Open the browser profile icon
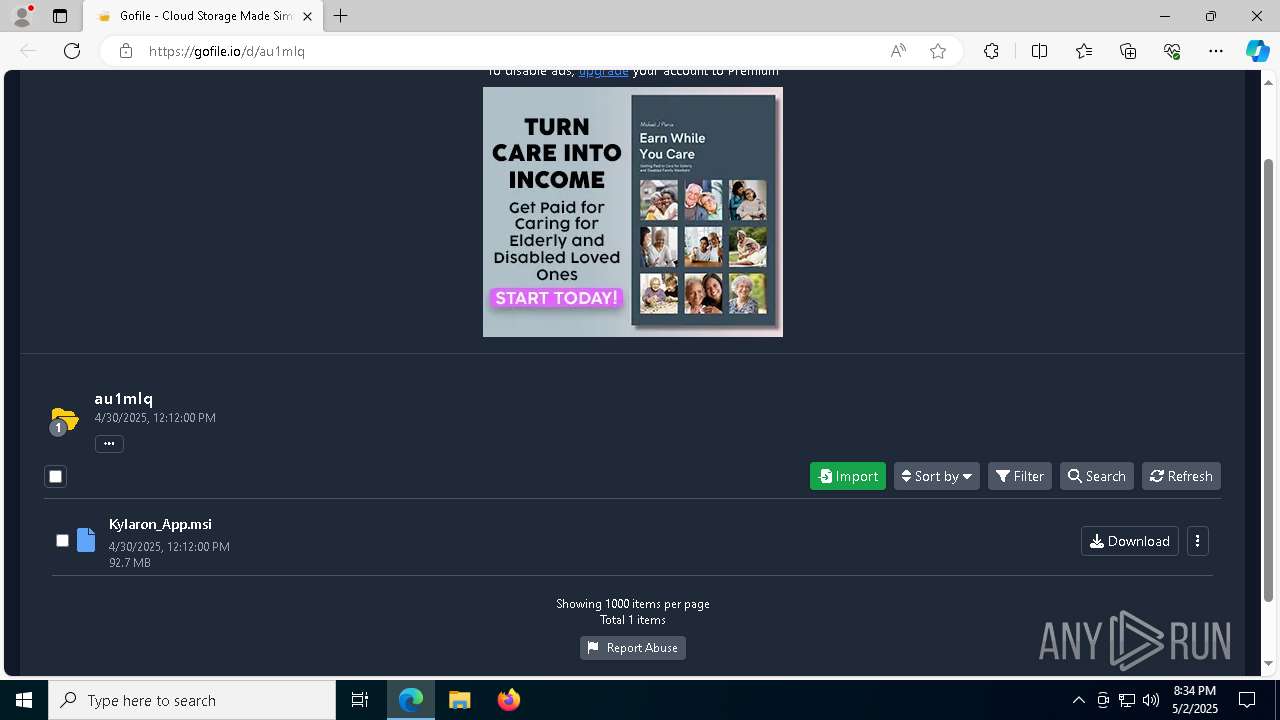The image size is (1280, 720). coord(22,16)
